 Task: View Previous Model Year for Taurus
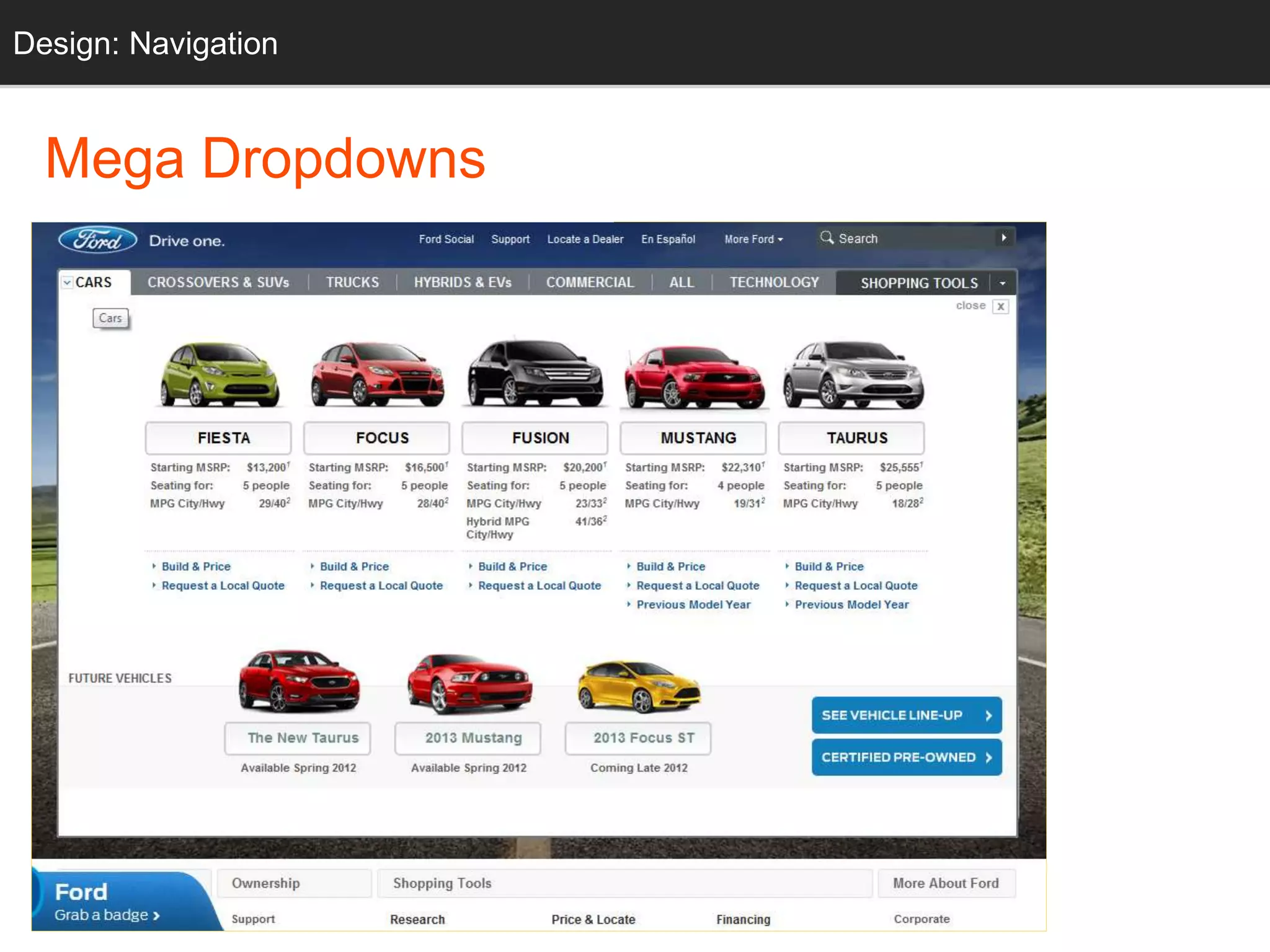pyautogui.click(x=851, y=605)
